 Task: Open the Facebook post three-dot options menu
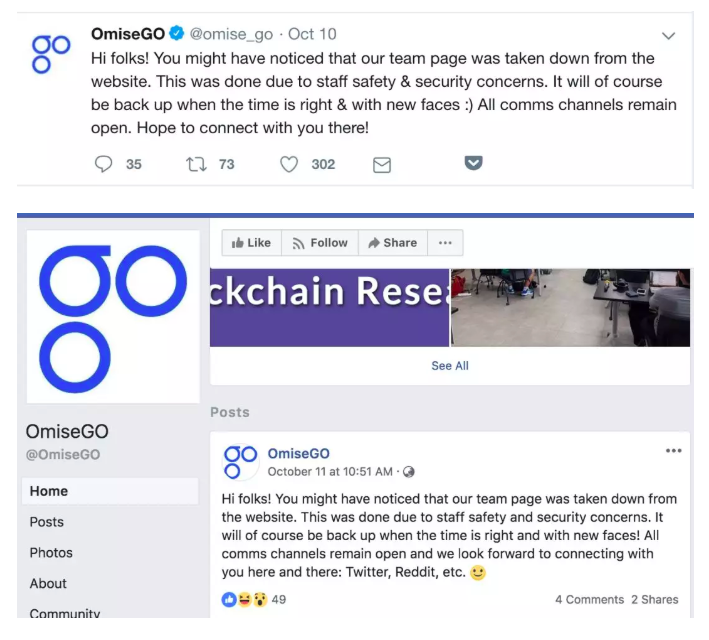673,450
